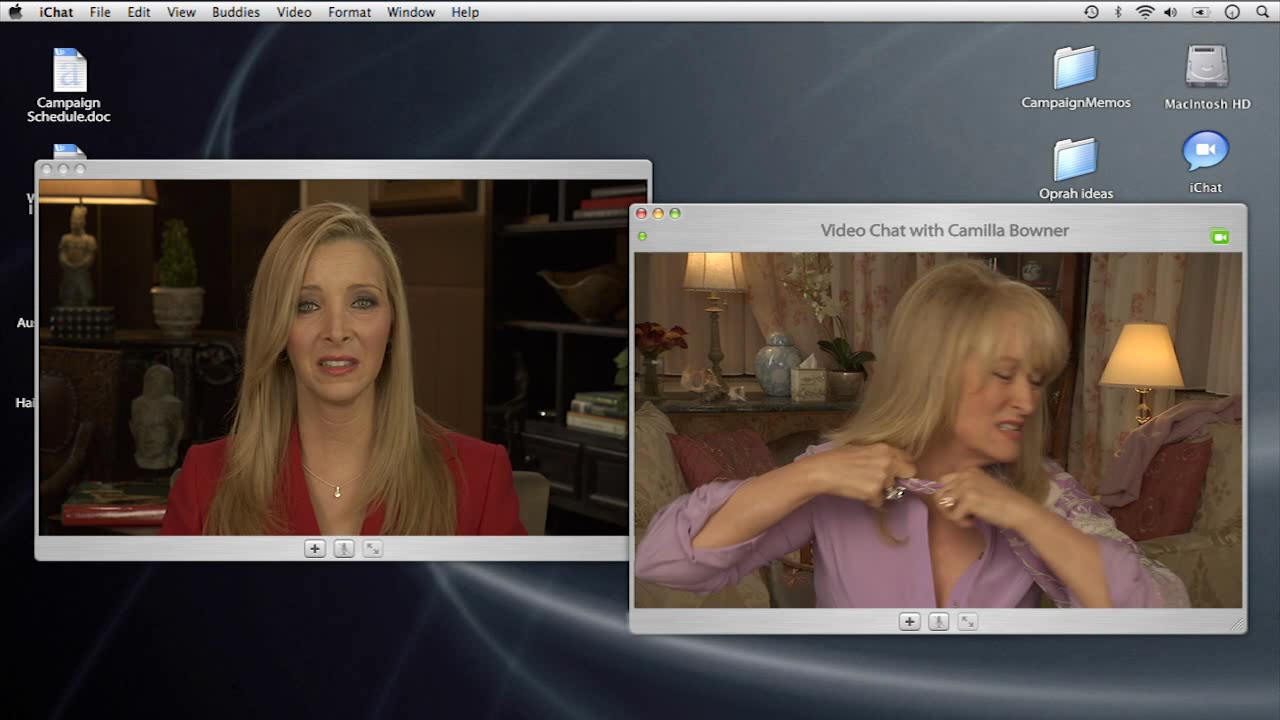Viewport: 1280px width, 720px height.
Task: Open the View menu
Action: click(x=181, y=12)
